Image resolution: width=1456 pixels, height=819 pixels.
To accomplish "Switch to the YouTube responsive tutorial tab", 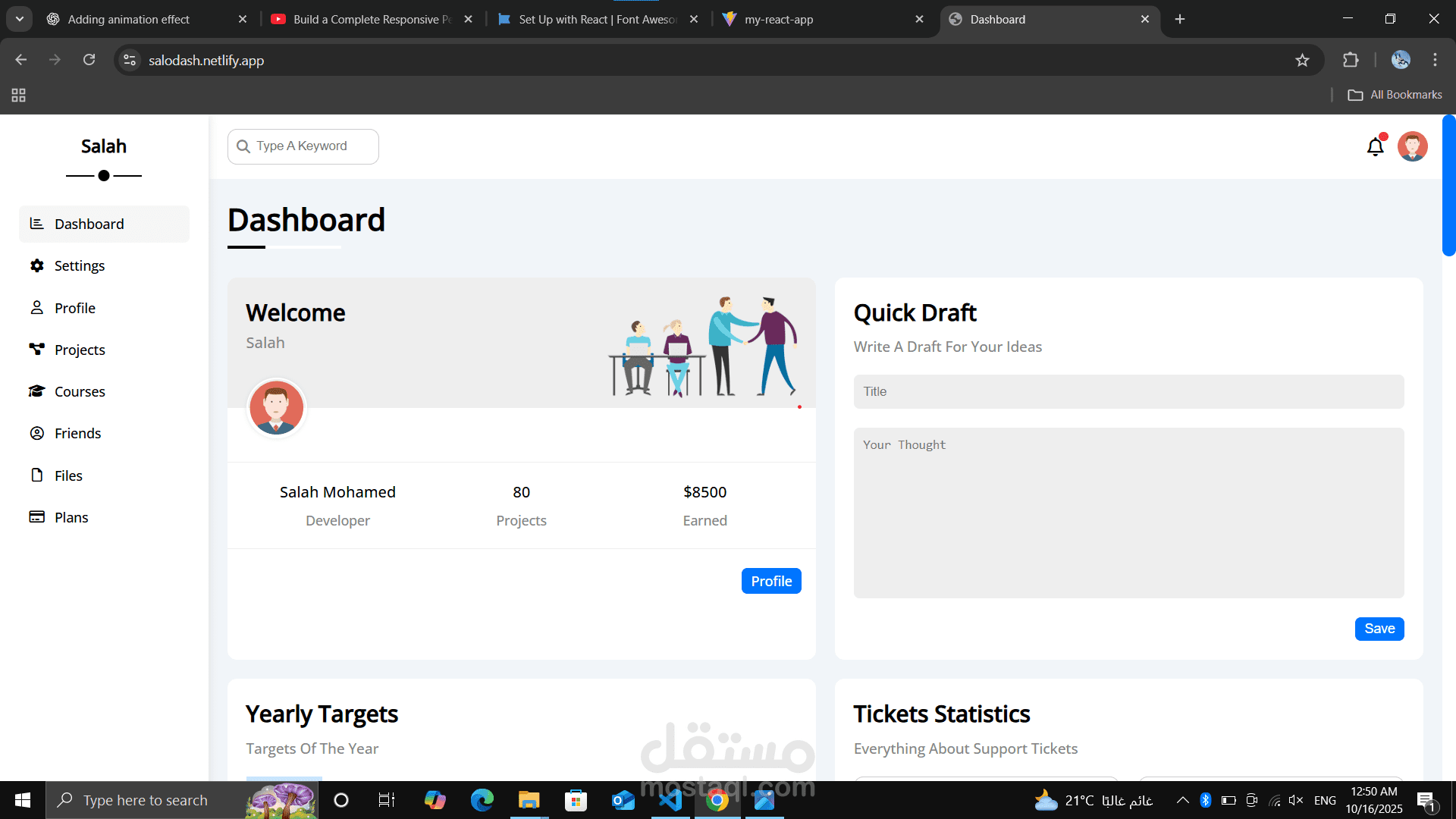I will click(x=364, y=19).
